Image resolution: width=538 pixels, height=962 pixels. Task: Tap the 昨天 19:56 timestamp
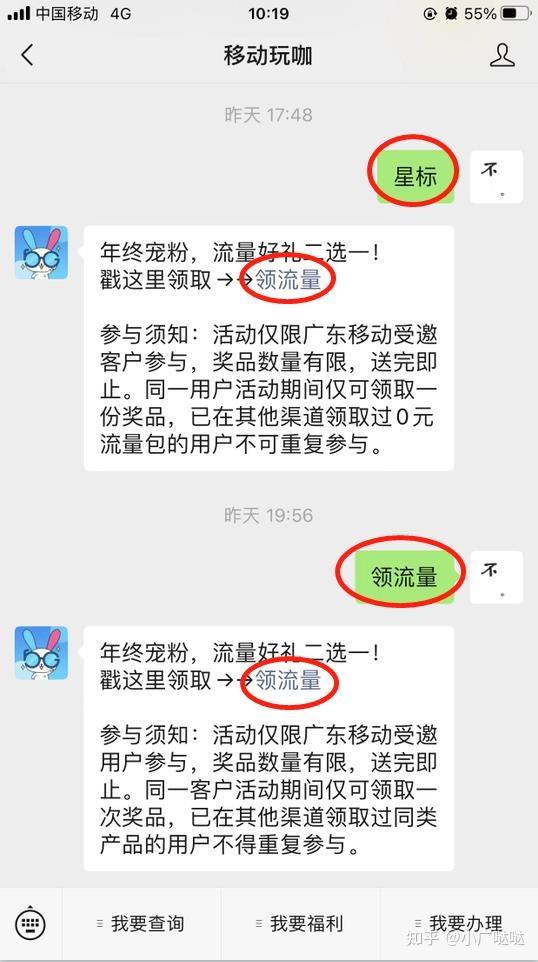pyautogui.click(x=268, y=515)
